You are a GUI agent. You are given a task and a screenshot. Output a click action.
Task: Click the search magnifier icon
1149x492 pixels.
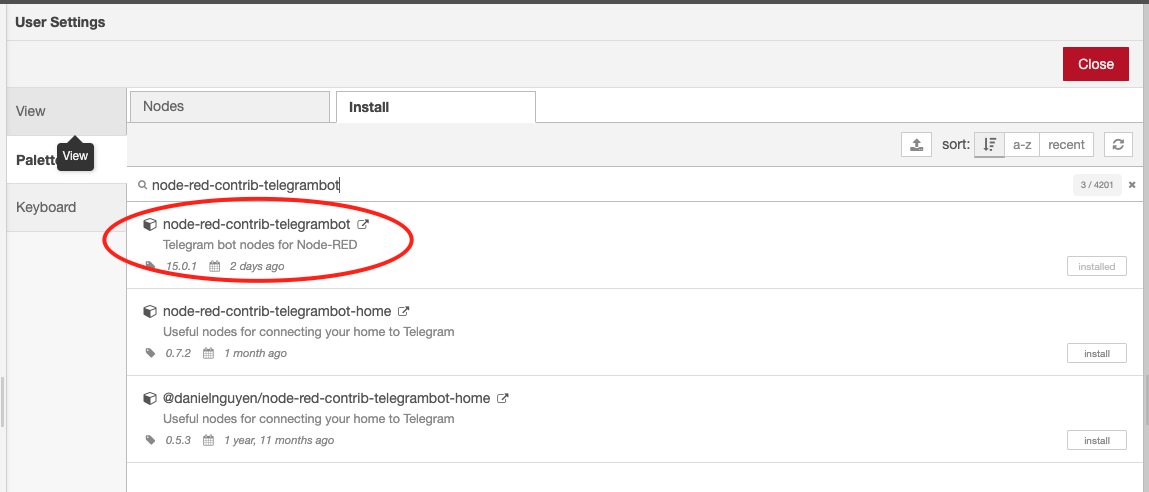(143, 185)
